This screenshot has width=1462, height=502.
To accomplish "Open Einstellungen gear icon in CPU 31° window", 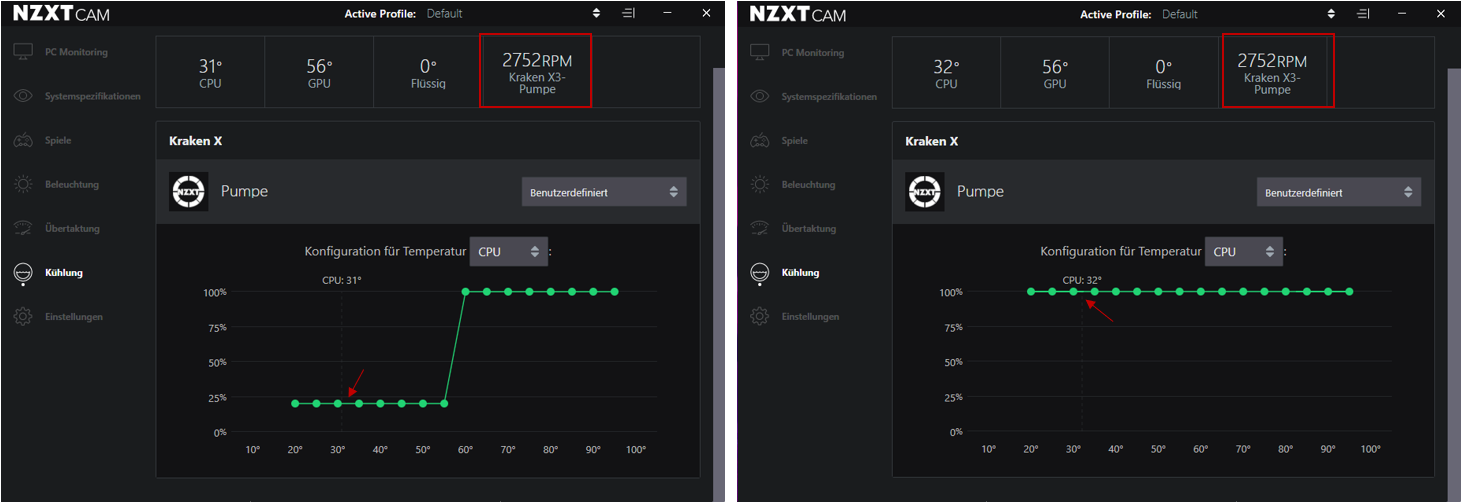I will [x=23, y=317].
